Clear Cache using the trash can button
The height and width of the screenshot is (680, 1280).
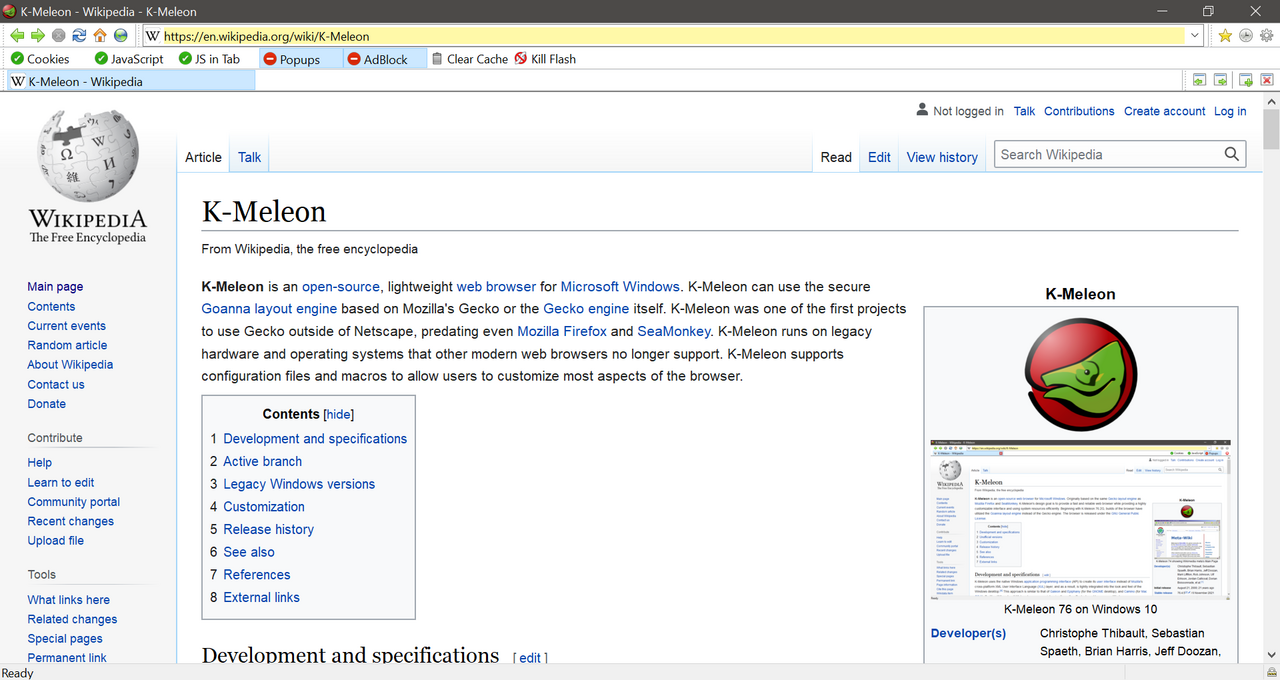tap(470, 59)
